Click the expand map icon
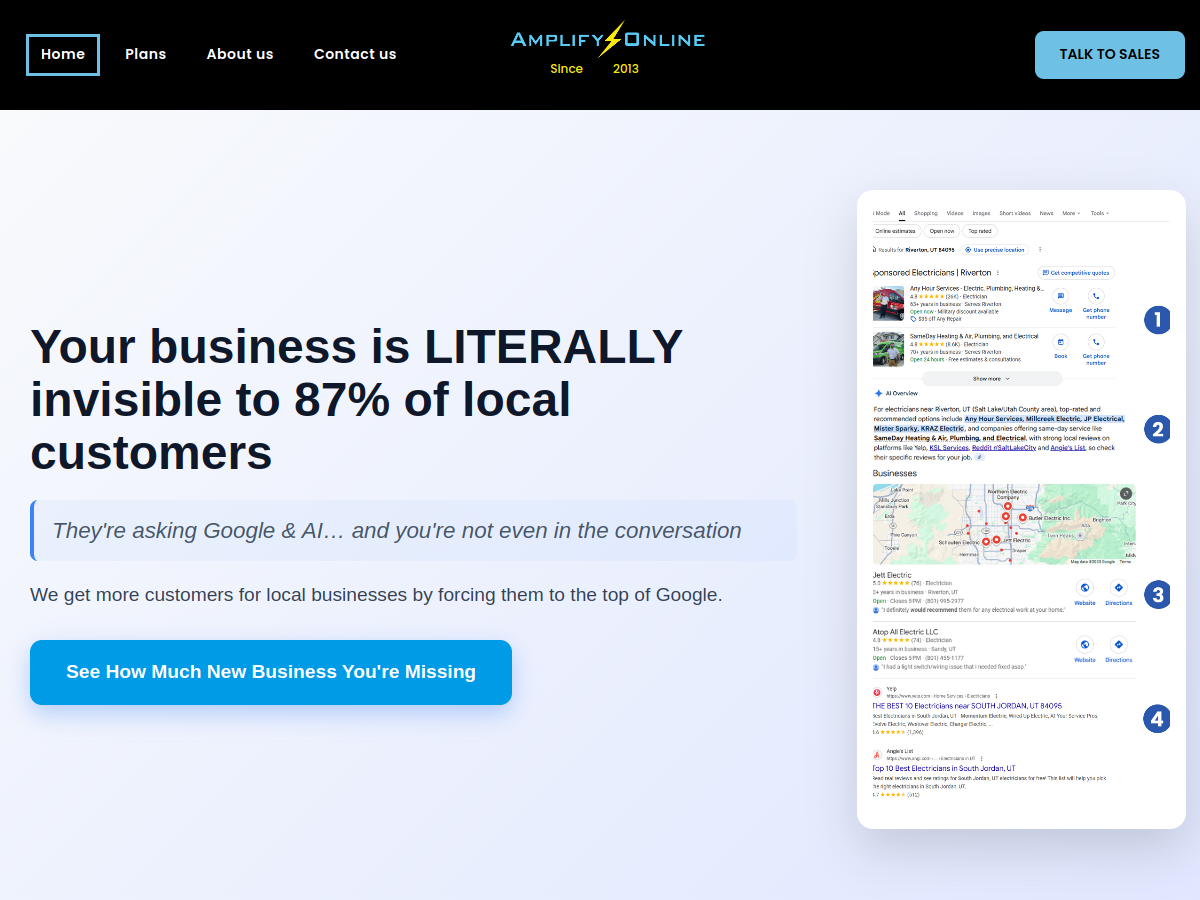The image size is (1200, 900). pos(1126,493)
